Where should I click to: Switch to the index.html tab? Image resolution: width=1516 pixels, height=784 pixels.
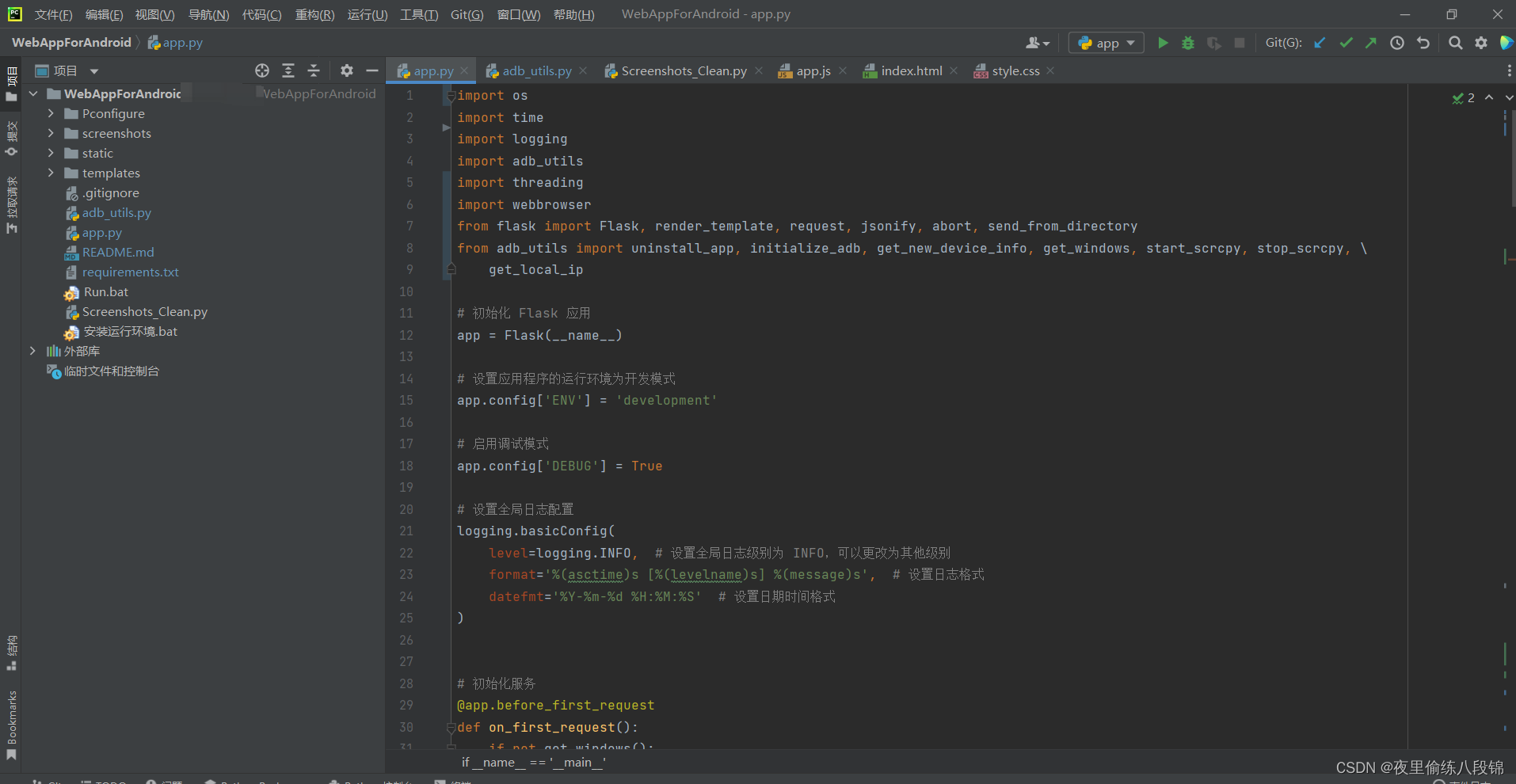click(x=911, y=70)
